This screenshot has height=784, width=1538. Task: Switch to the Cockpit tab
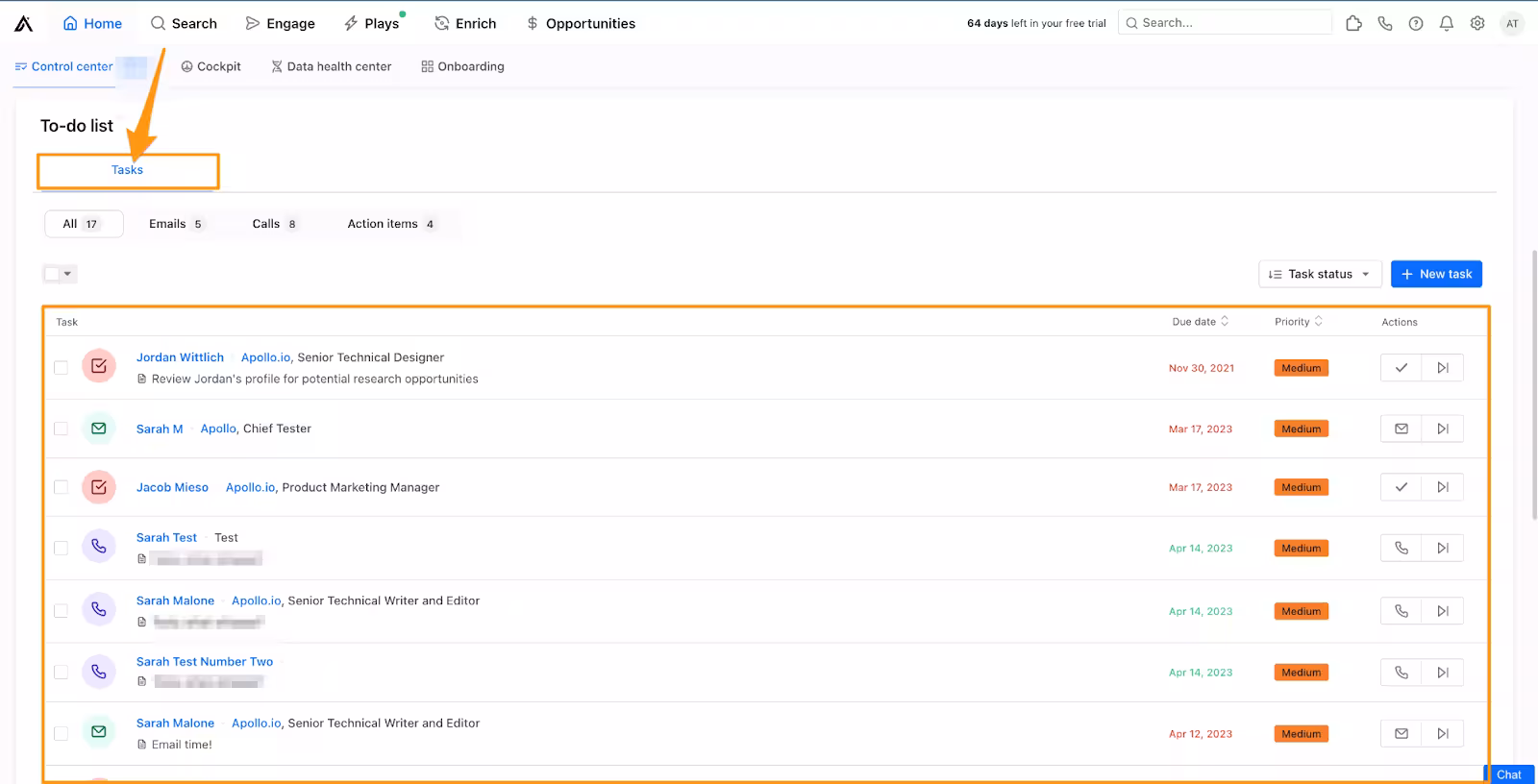click(211, 67)
